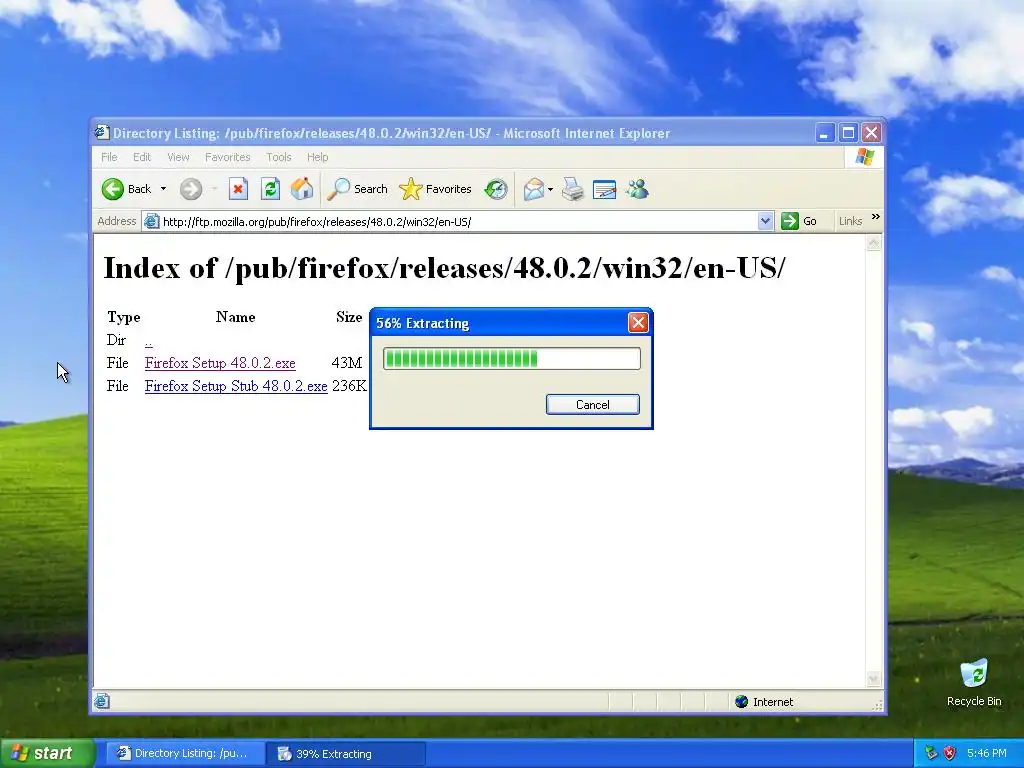This screenshot has width=1024, height=768.
Task: Open the File menu
Action: tap(109, 157)
